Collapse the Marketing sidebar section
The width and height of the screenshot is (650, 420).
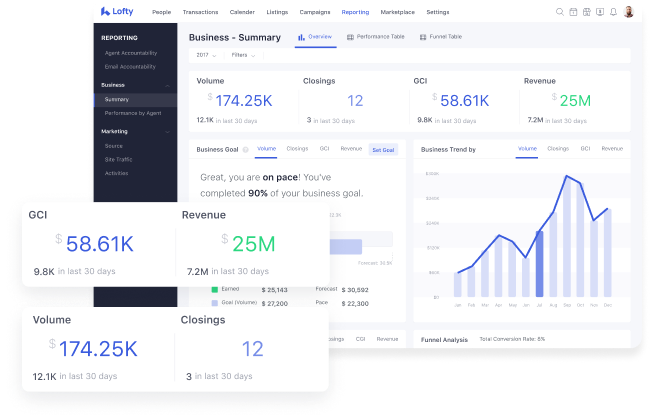167,131
